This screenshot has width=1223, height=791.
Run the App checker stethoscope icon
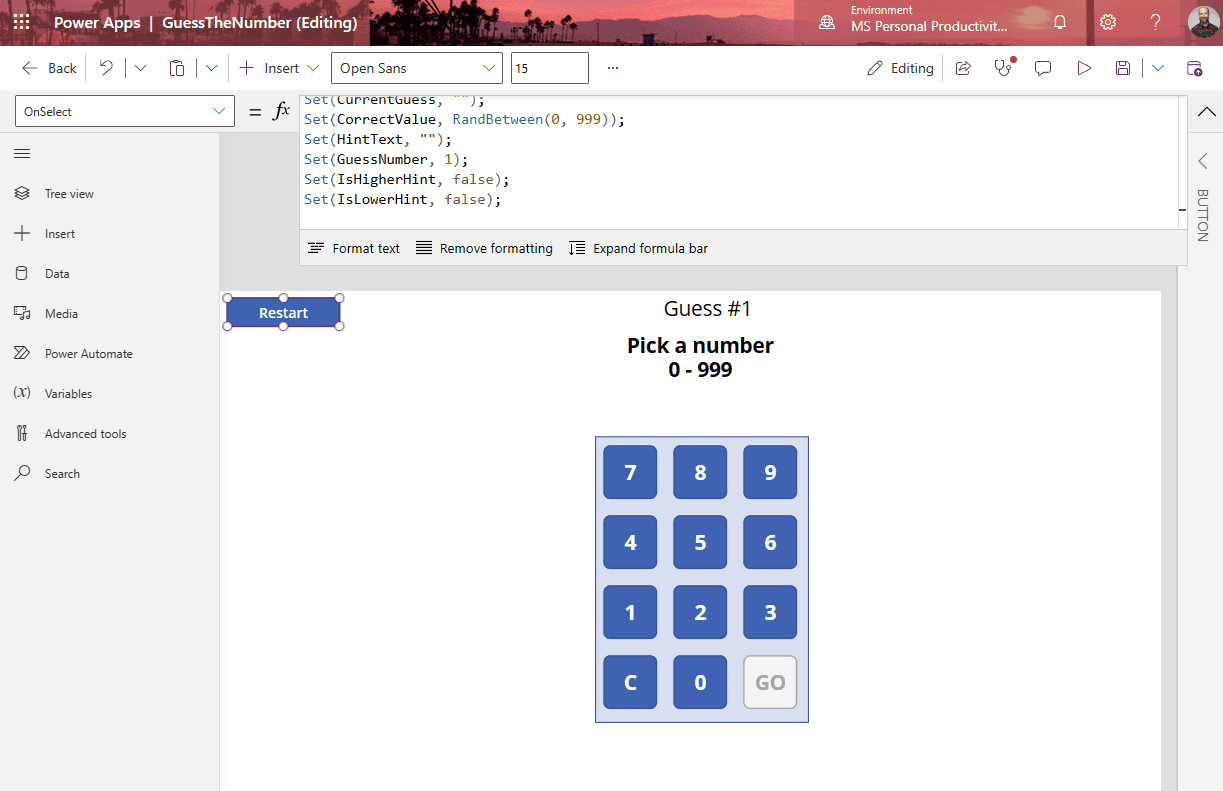tap(1003, 67)
